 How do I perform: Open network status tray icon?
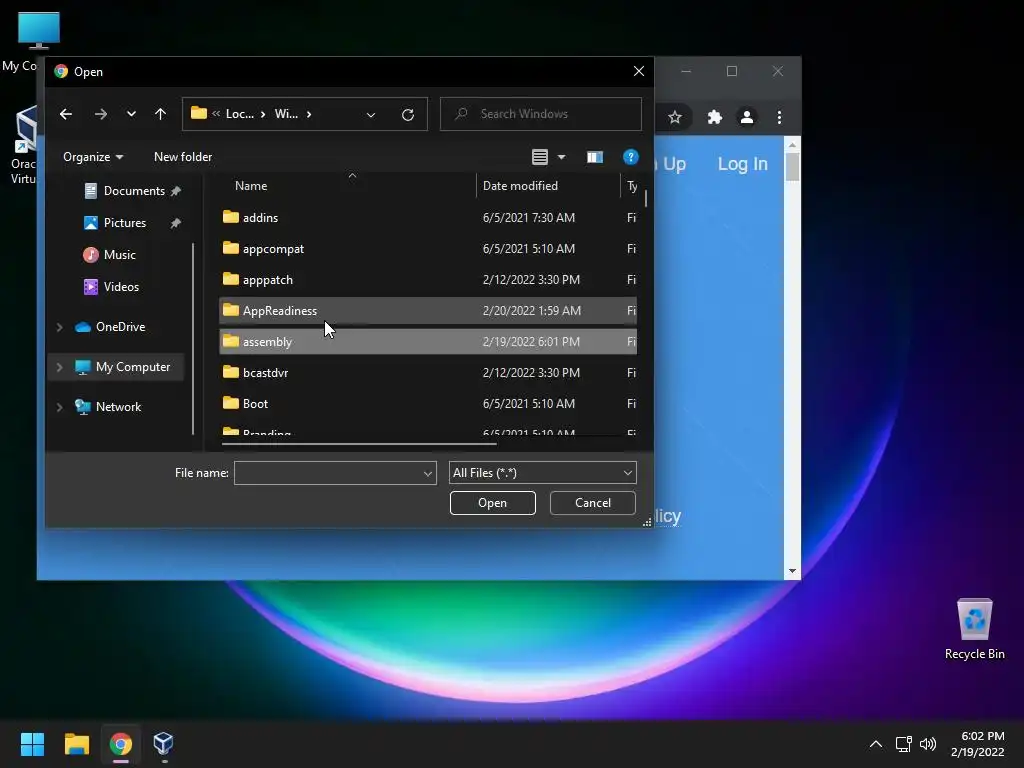(904, 744)
